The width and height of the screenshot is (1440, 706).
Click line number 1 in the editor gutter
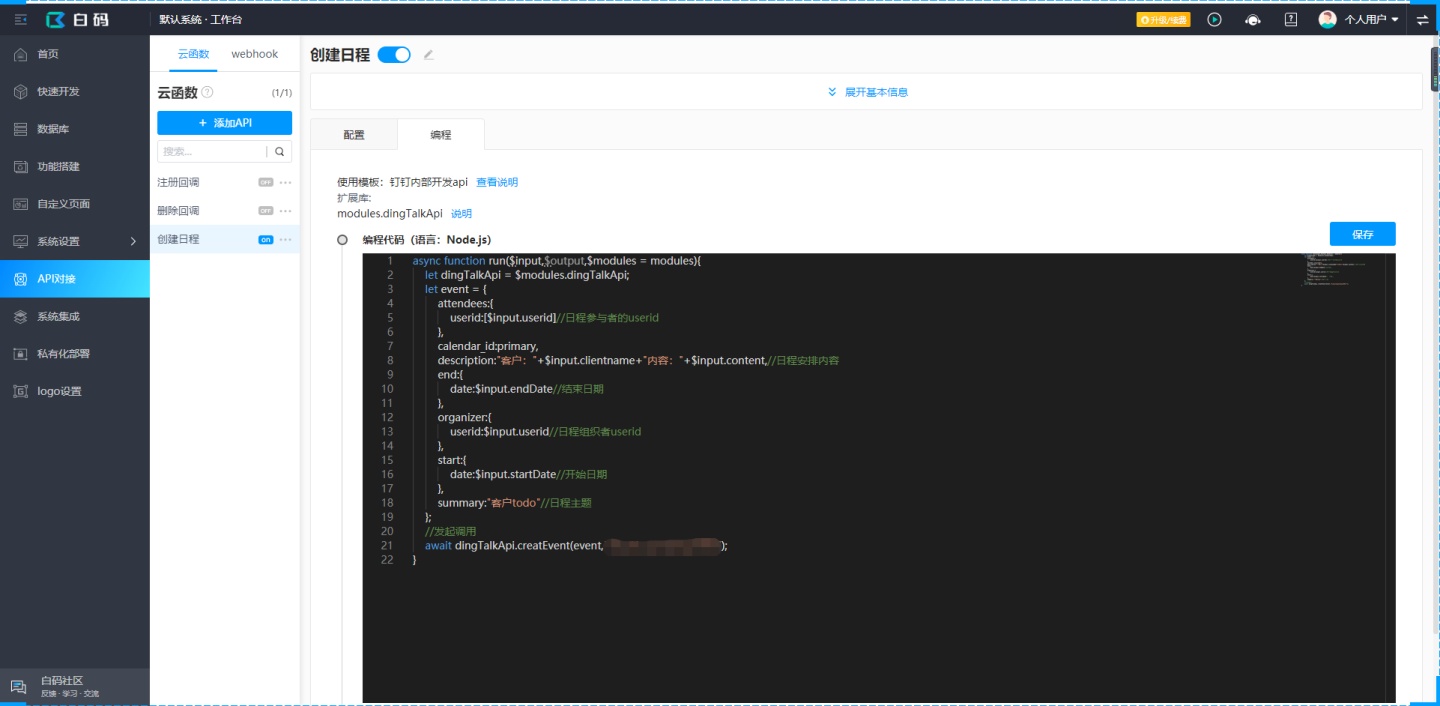[390, 261]
